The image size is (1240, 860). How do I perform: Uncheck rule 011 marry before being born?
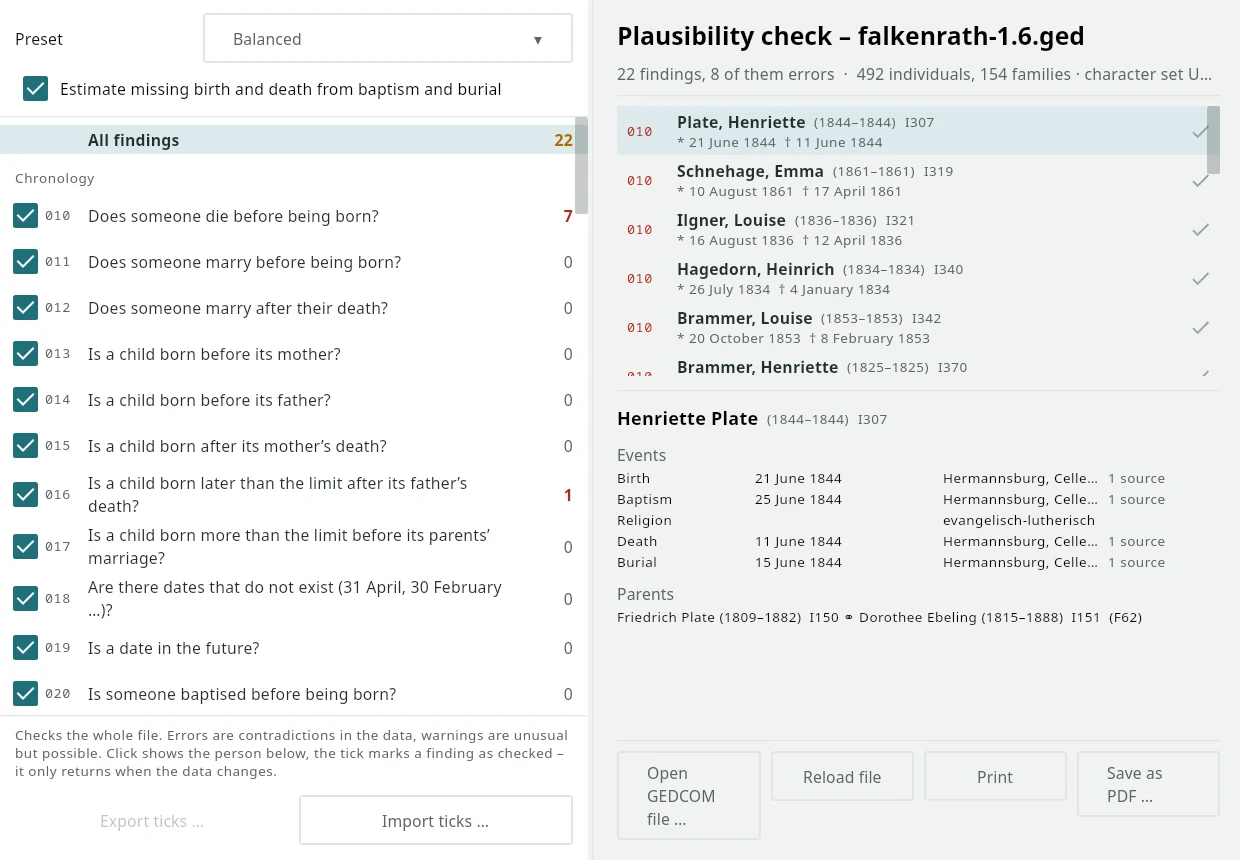pyautogui.click(x=26, y=261)
